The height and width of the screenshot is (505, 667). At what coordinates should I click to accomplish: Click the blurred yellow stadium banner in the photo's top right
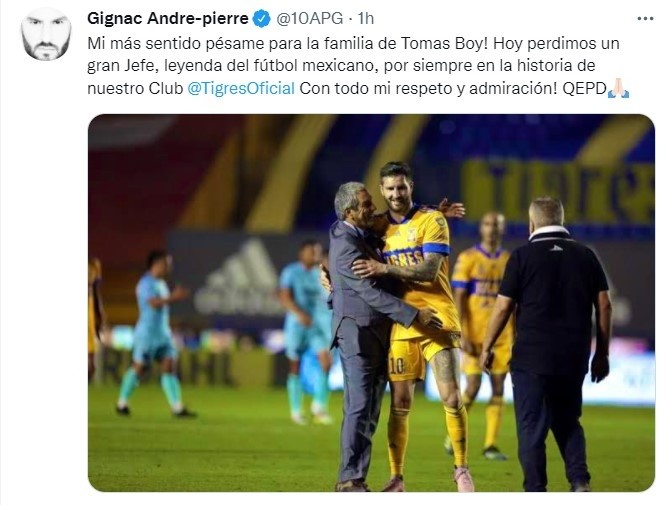(x=557, y=189)
